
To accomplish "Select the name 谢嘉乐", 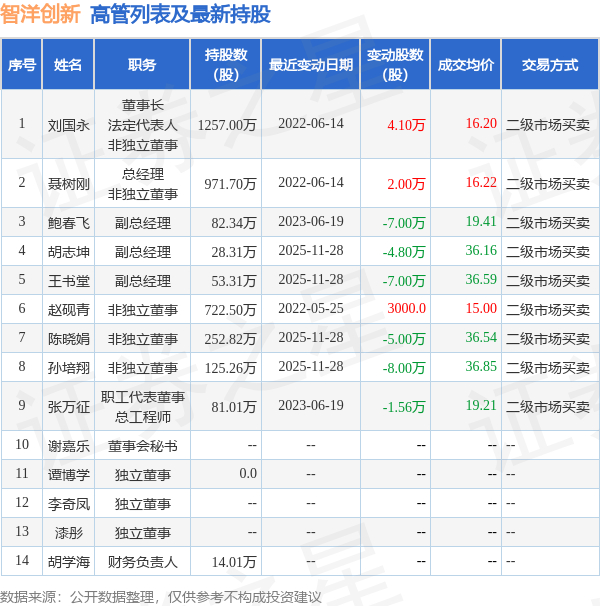I will [x=68, y=446].
